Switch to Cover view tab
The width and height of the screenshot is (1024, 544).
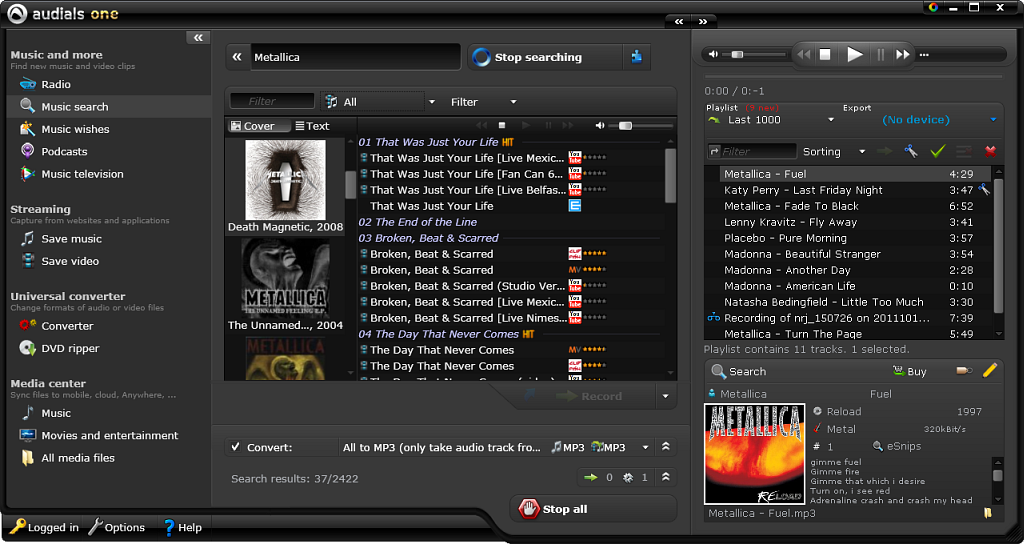(x=258, y=126)
